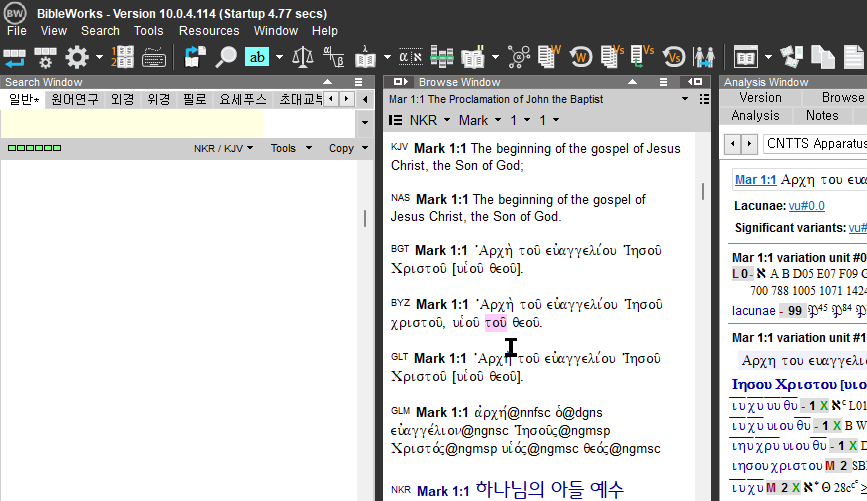
Task: Open dropdown arrow beside window layout icon
Action: (x=768, y=57)
